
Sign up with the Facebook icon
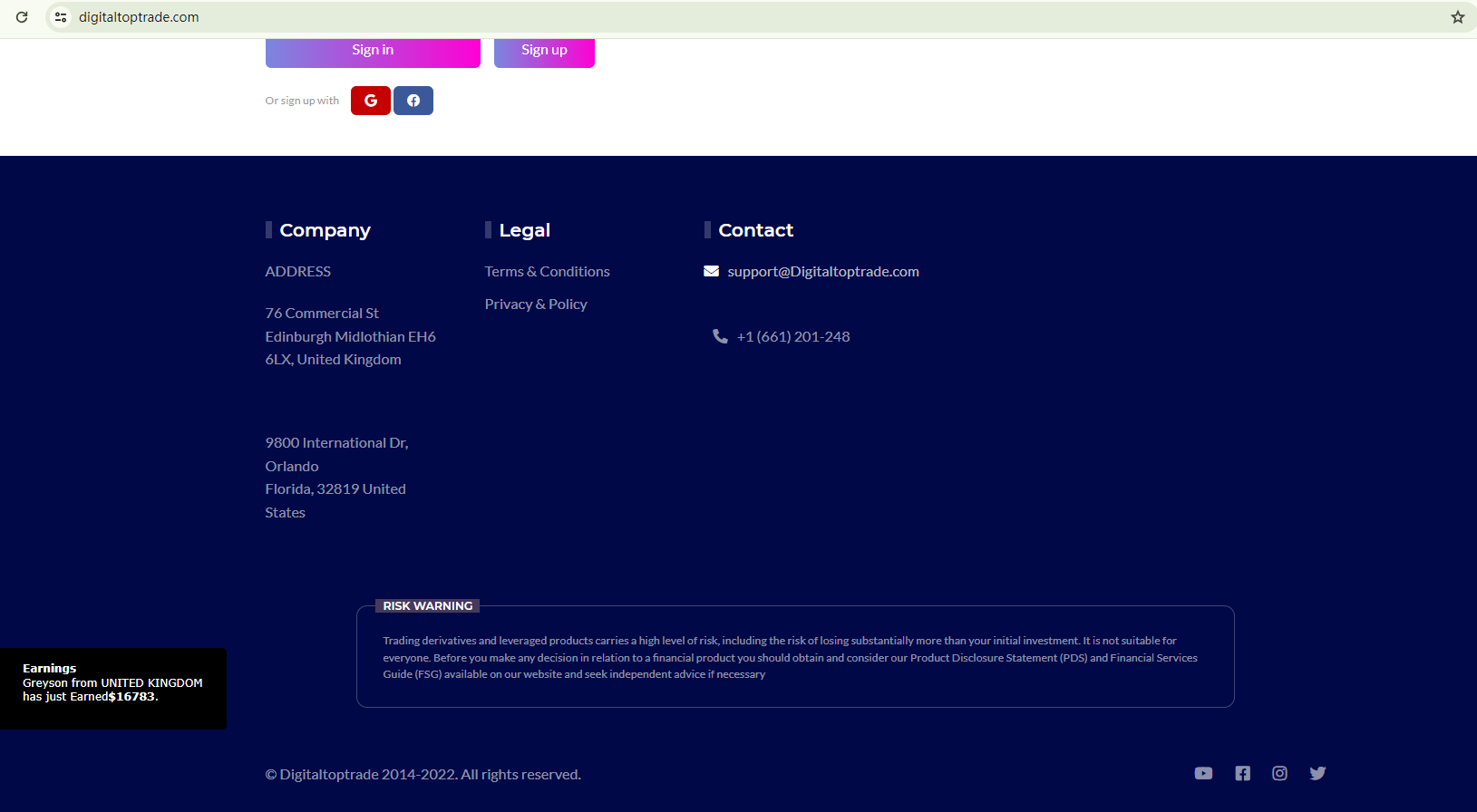pyautogui.click(x=413, y=101)
